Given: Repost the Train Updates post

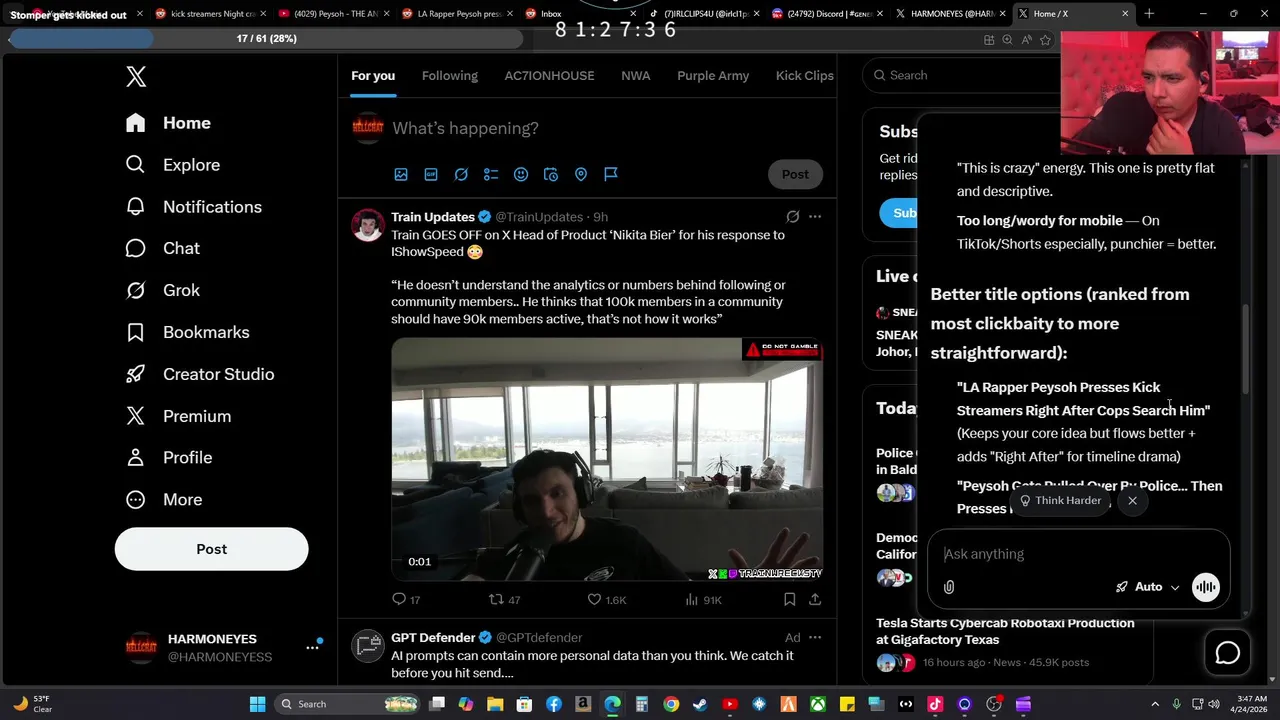Looking at the screenshot, I should coord(504,600).
